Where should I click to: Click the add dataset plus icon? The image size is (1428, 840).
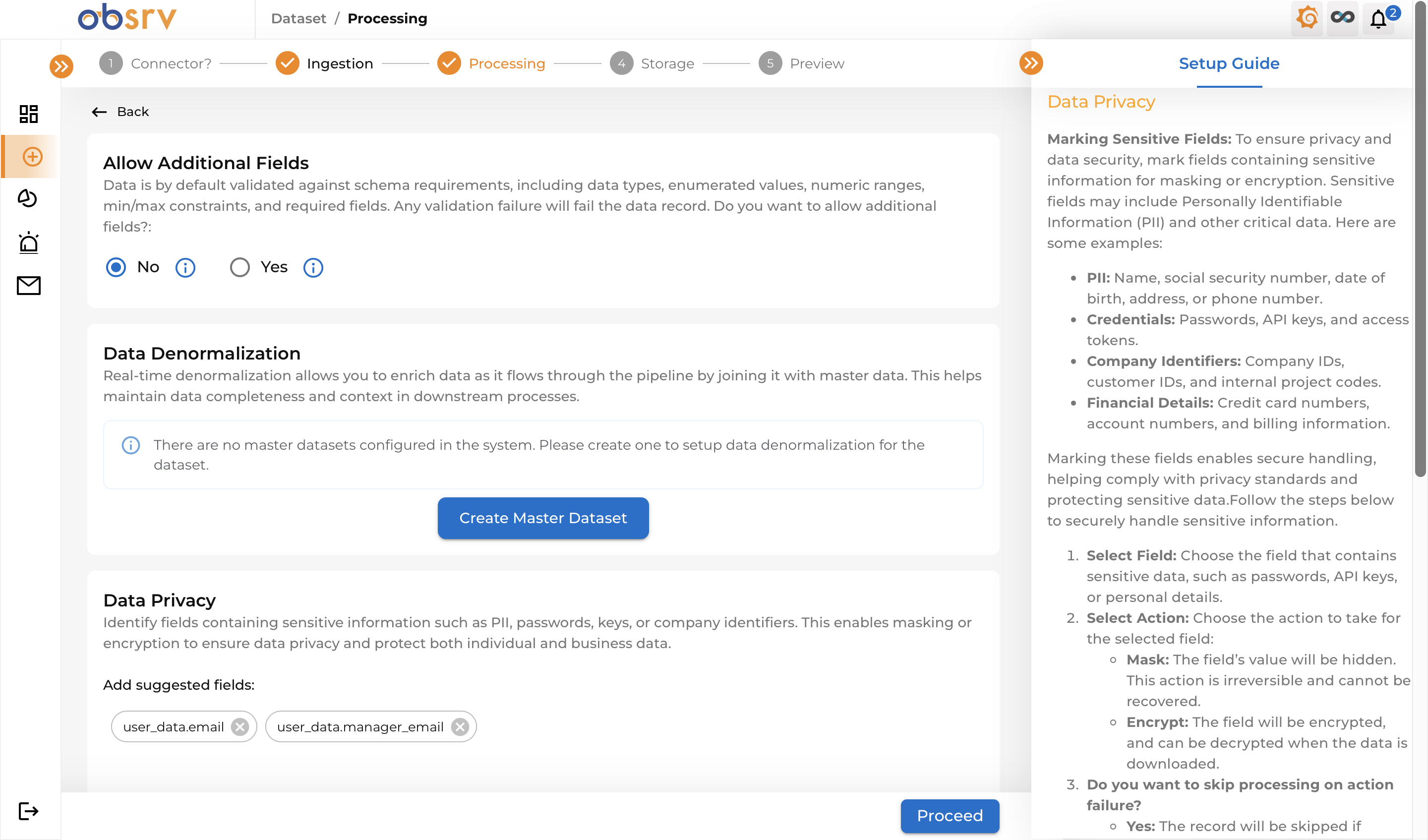pyautogui.click(x=32, y=156)
